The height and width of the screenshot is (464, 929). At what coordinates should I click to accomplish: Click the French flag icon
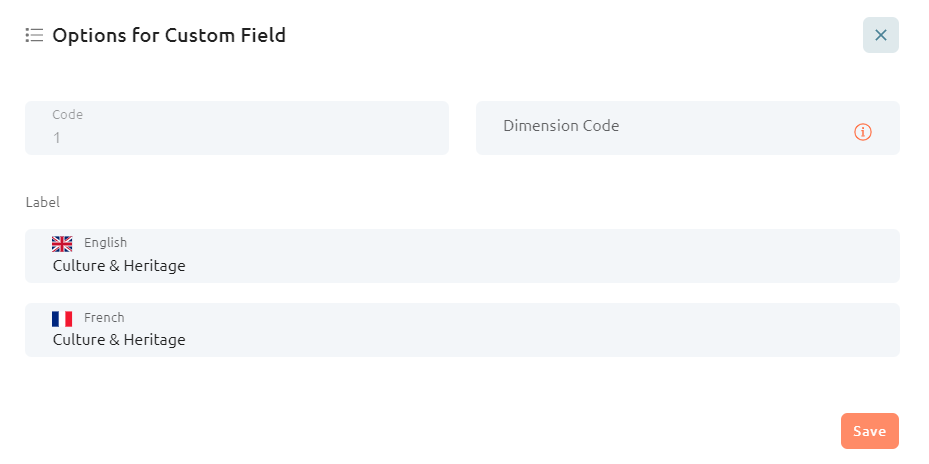pyautogui.click(x=62, y=319)
